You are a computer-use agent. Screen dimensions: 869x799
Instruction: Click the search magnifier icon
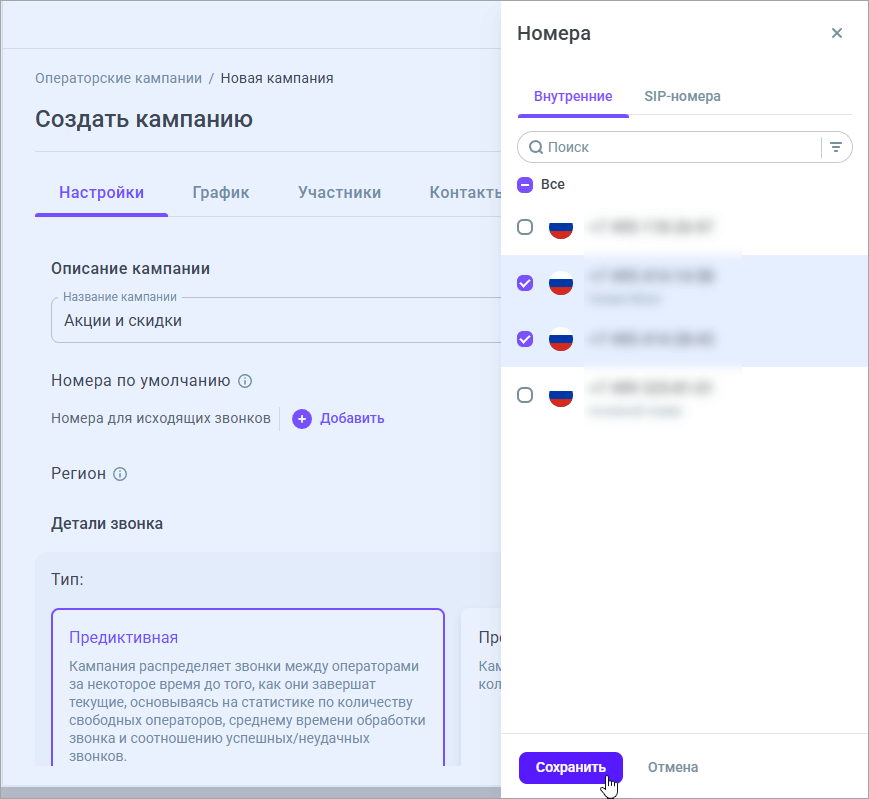[535, 147]
